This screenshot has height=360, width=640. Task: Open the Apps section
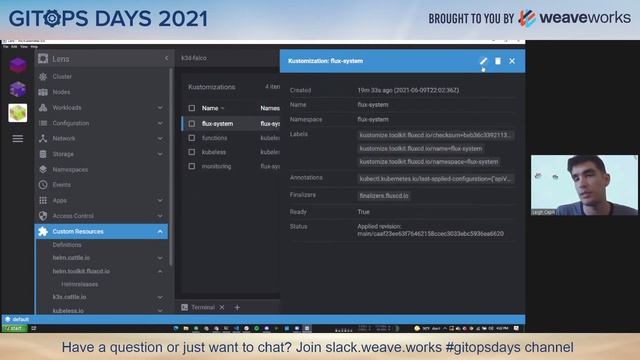tap(60, 200)
